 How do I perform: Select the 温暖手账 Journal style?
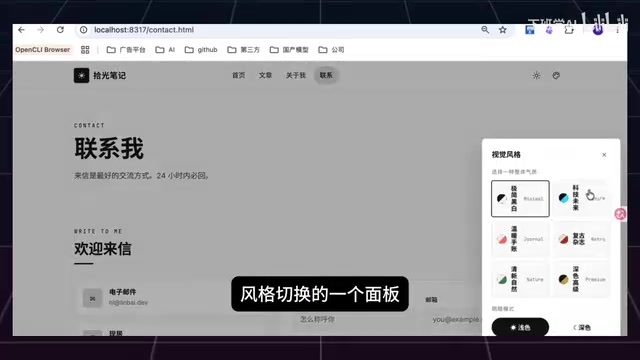(520, 239)
